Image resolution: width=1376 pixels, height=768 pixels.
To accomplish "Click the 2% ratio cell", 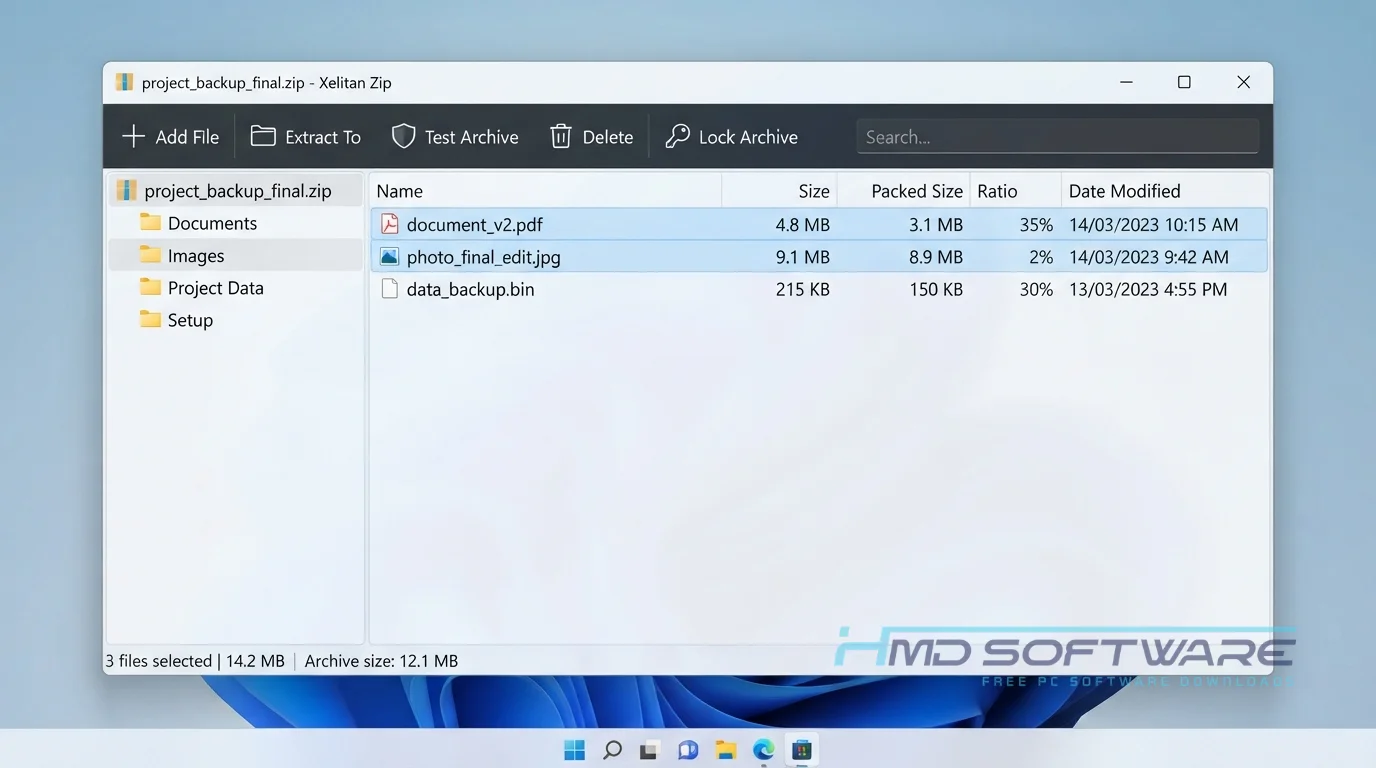I will (1041, 257).
